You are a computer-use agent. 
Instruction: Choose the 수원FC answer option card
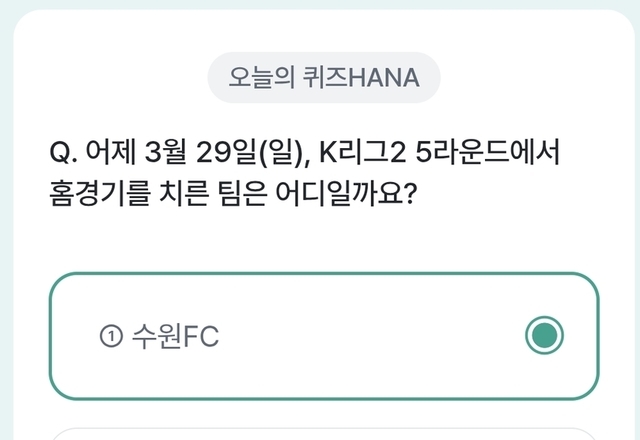(323, 336)
